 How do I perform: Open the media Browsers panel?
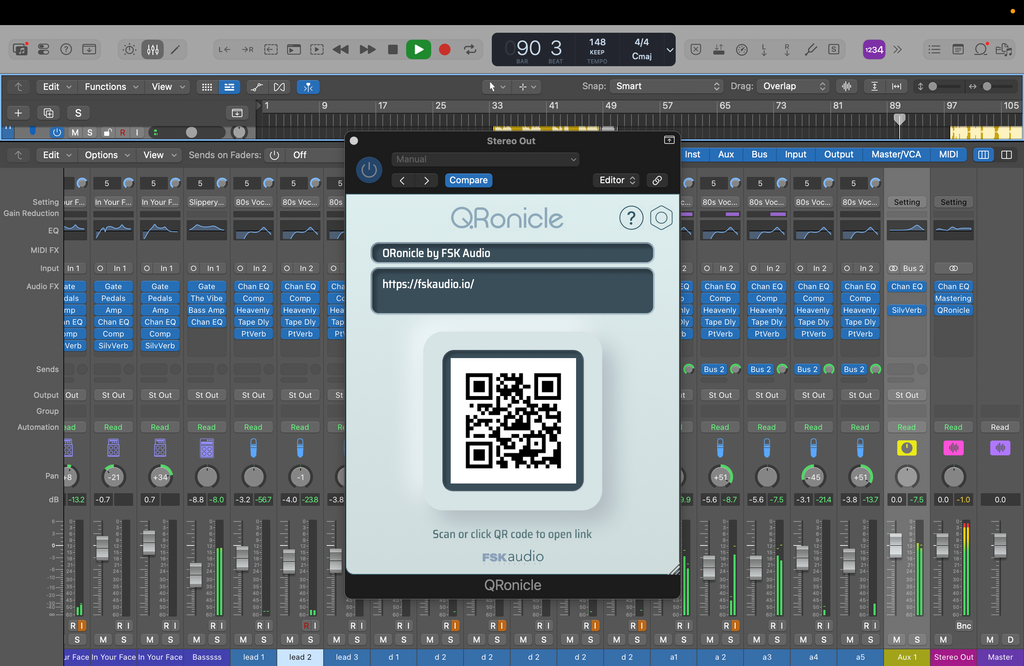(1004, 50)
